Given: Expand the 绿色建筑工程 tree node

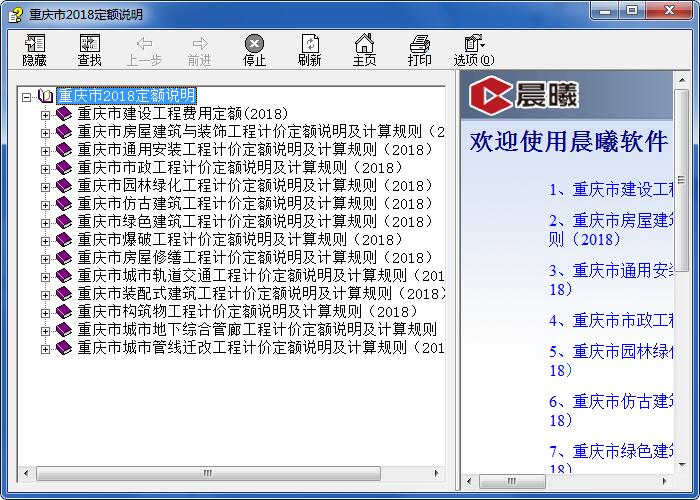Looking at the screenshot, I should pyautogui.click(x=45, y=223).
